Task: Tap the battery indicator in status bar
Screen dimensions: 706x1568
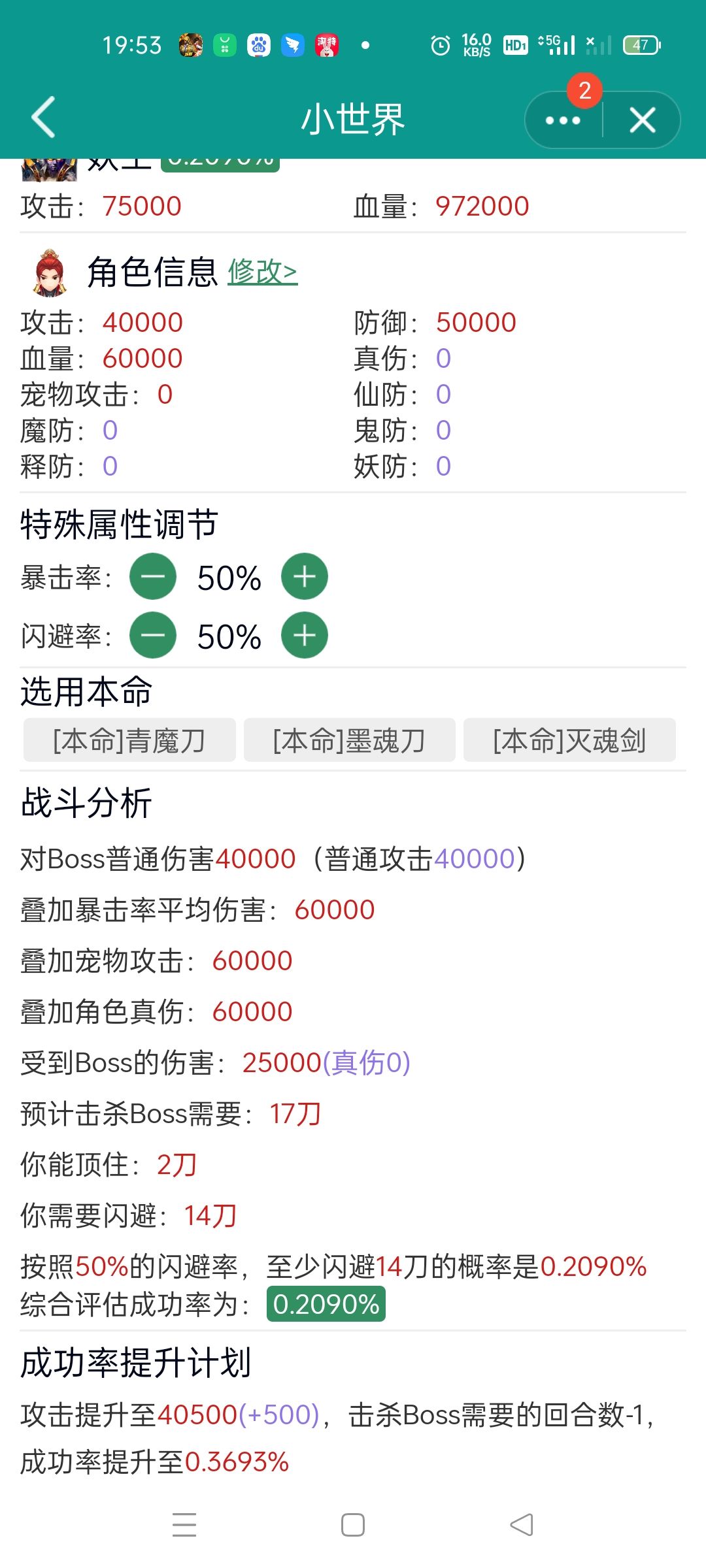Action: (641, 45)
